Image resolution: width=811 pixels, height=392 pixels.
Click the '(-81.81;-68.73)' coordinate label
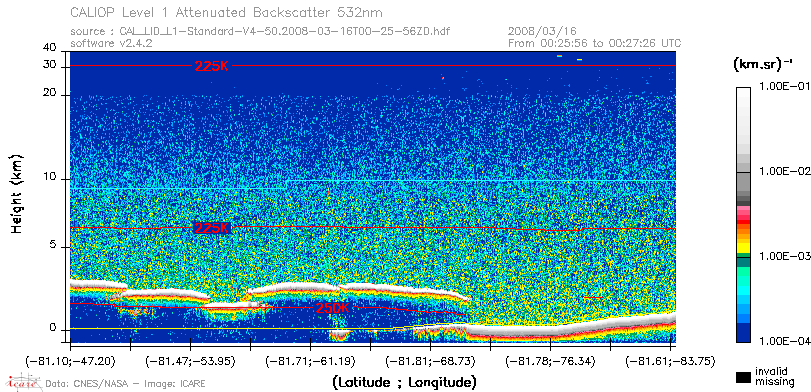(430, 361)
